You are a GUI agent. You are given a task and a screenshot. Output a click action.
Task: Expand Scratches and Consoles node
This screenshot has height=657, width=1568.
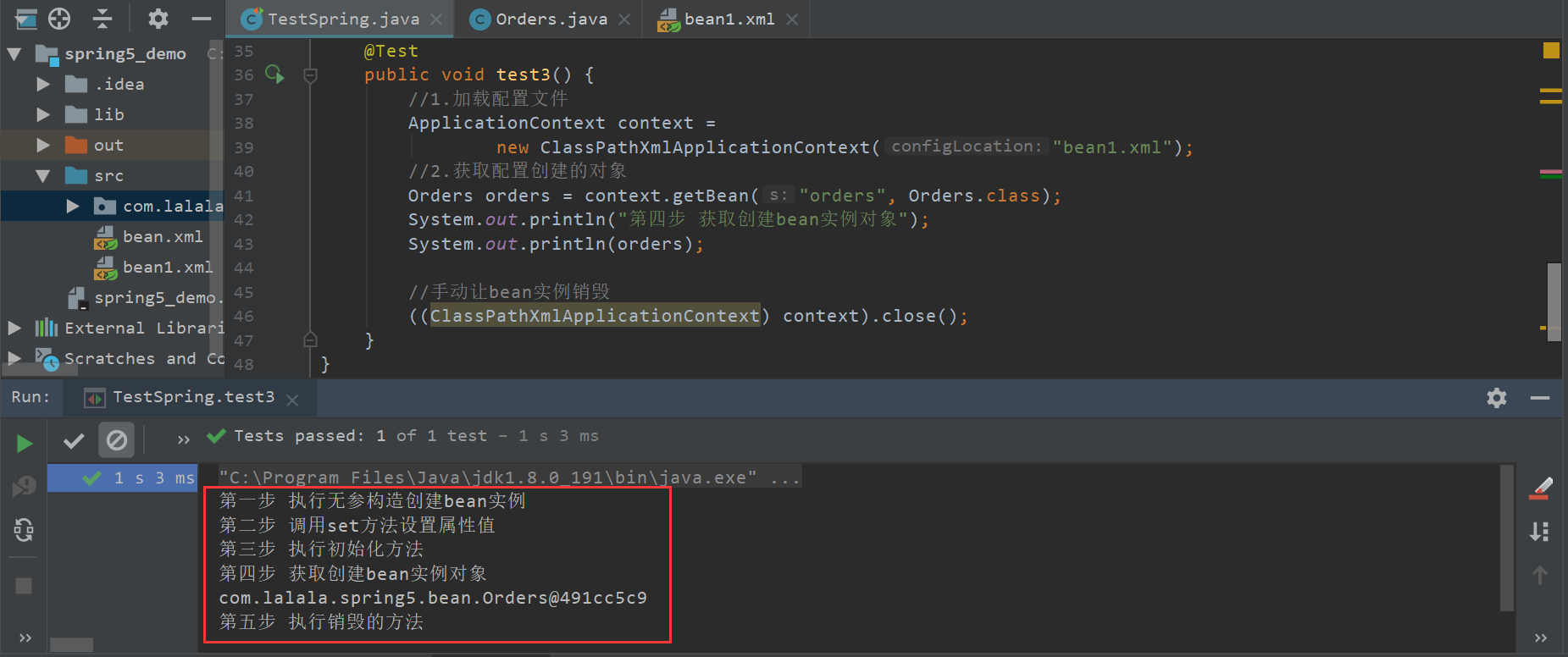[14, 358]
